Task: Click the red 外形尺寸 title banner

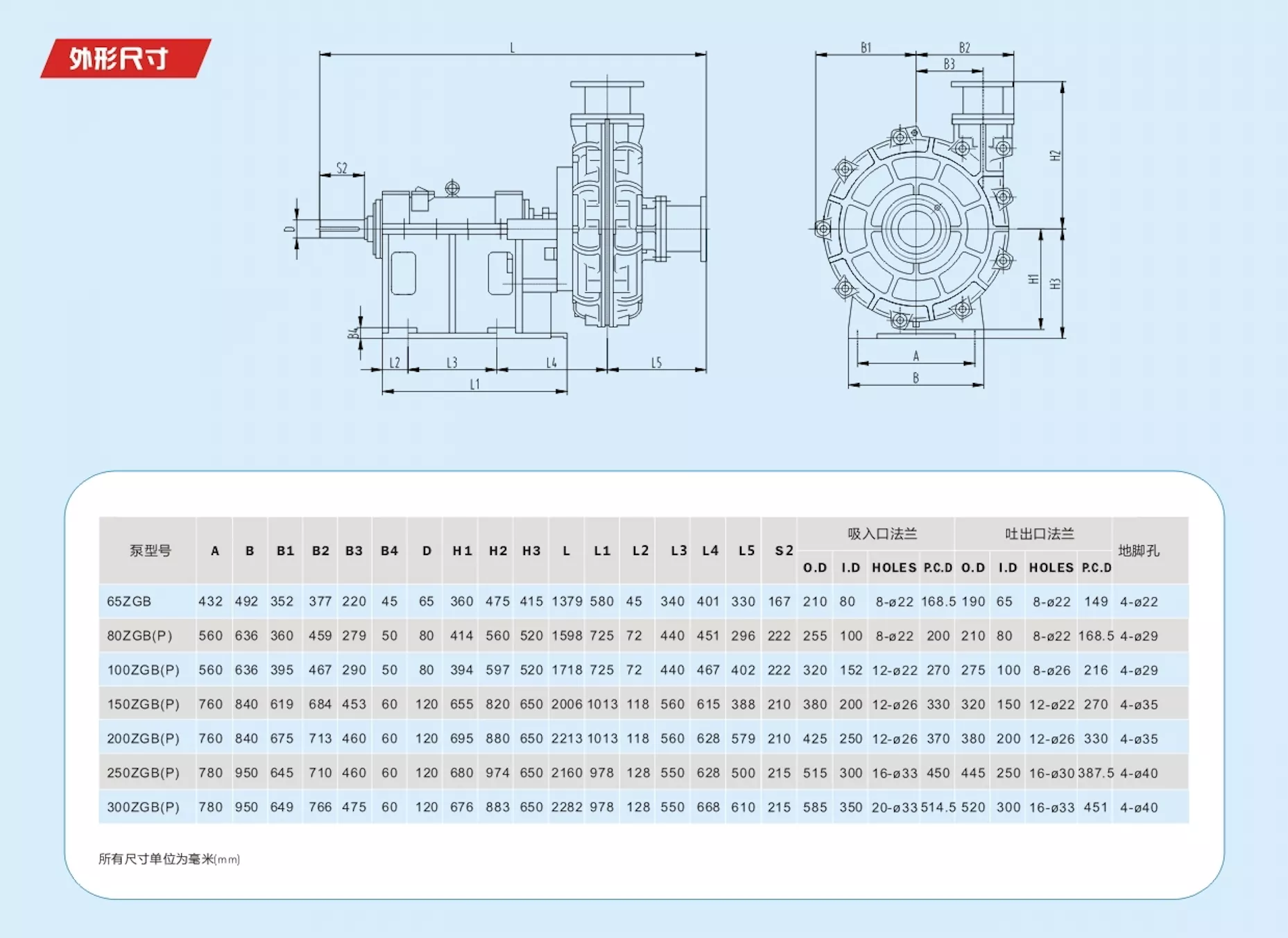Action: [x=126, y=58]
